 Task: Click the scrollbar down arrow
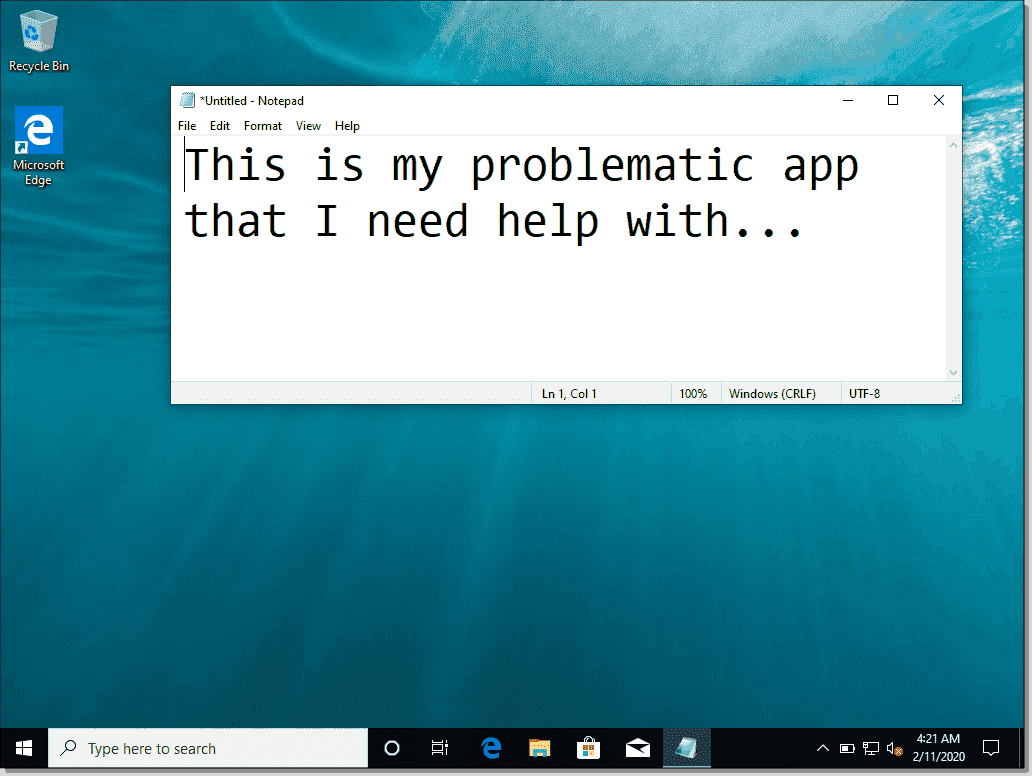952,373
